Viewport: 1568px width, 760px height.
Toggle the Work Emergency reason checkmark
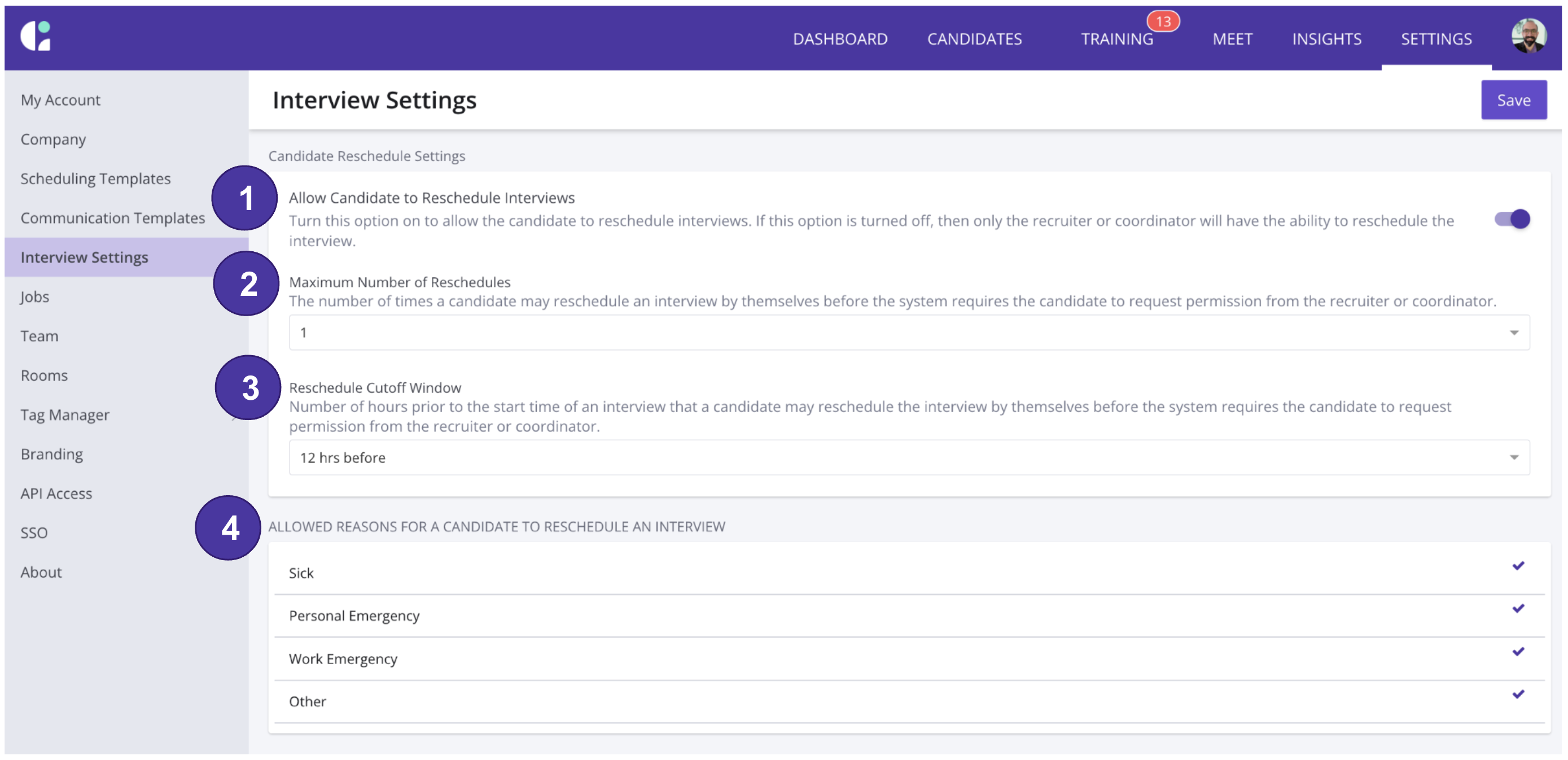pos(1518,652)
